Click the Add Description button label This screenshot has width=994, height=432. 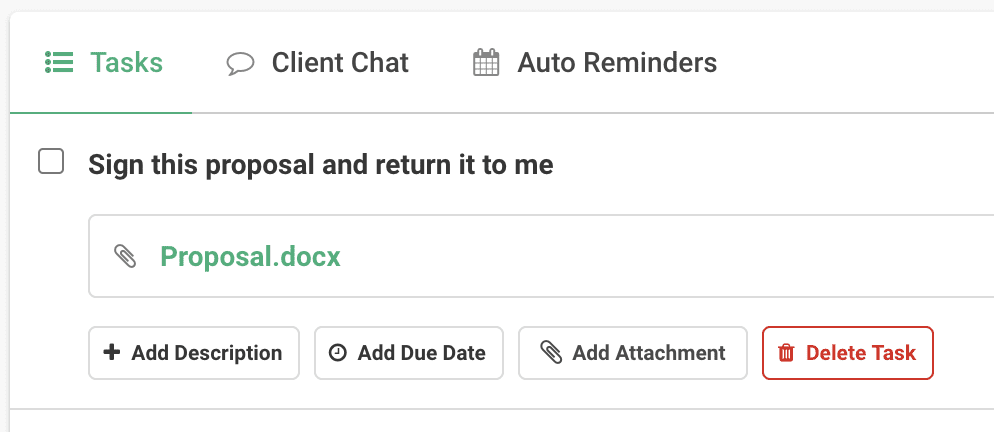[207, 353]
